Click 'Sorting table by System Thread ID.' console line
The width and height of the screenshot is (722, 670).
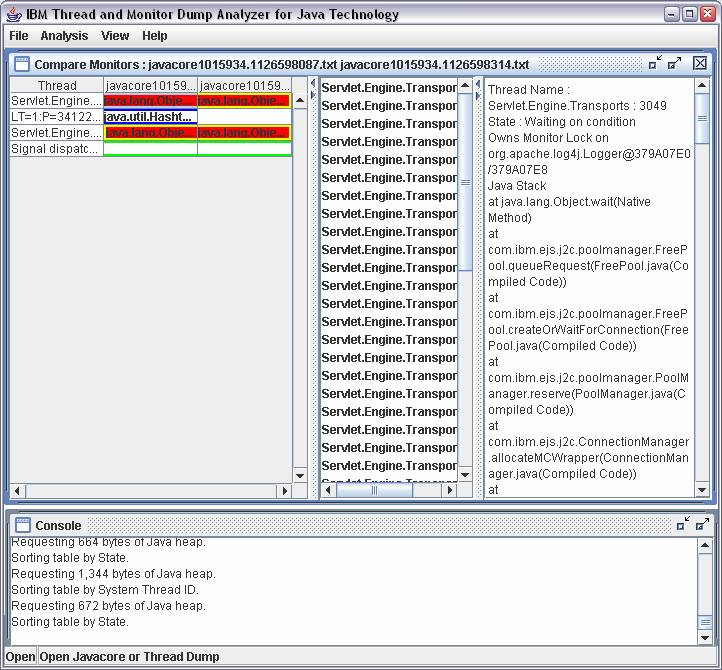105,589
